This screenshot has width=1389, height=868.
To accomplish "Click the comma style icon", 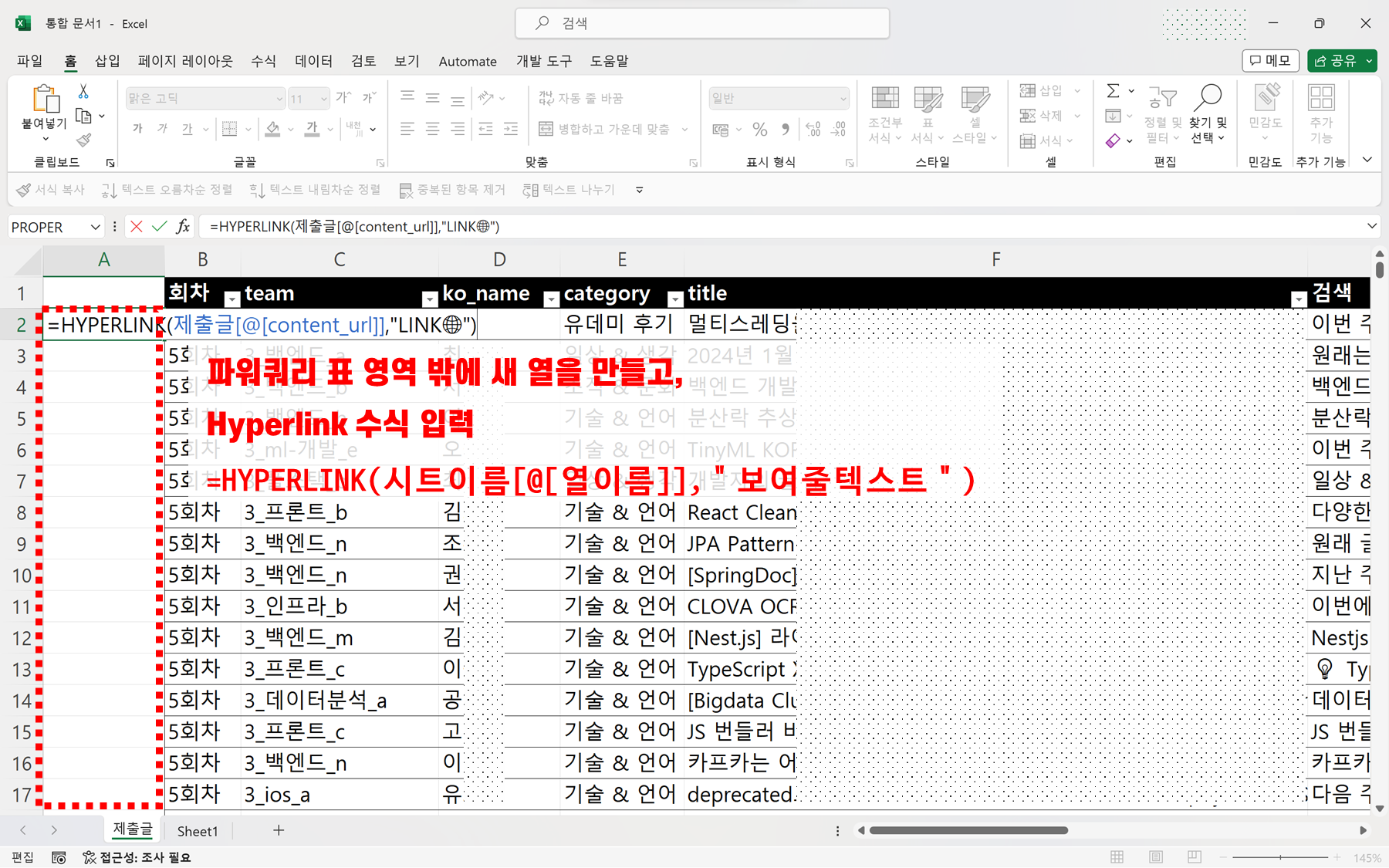I will pos(786,130).
